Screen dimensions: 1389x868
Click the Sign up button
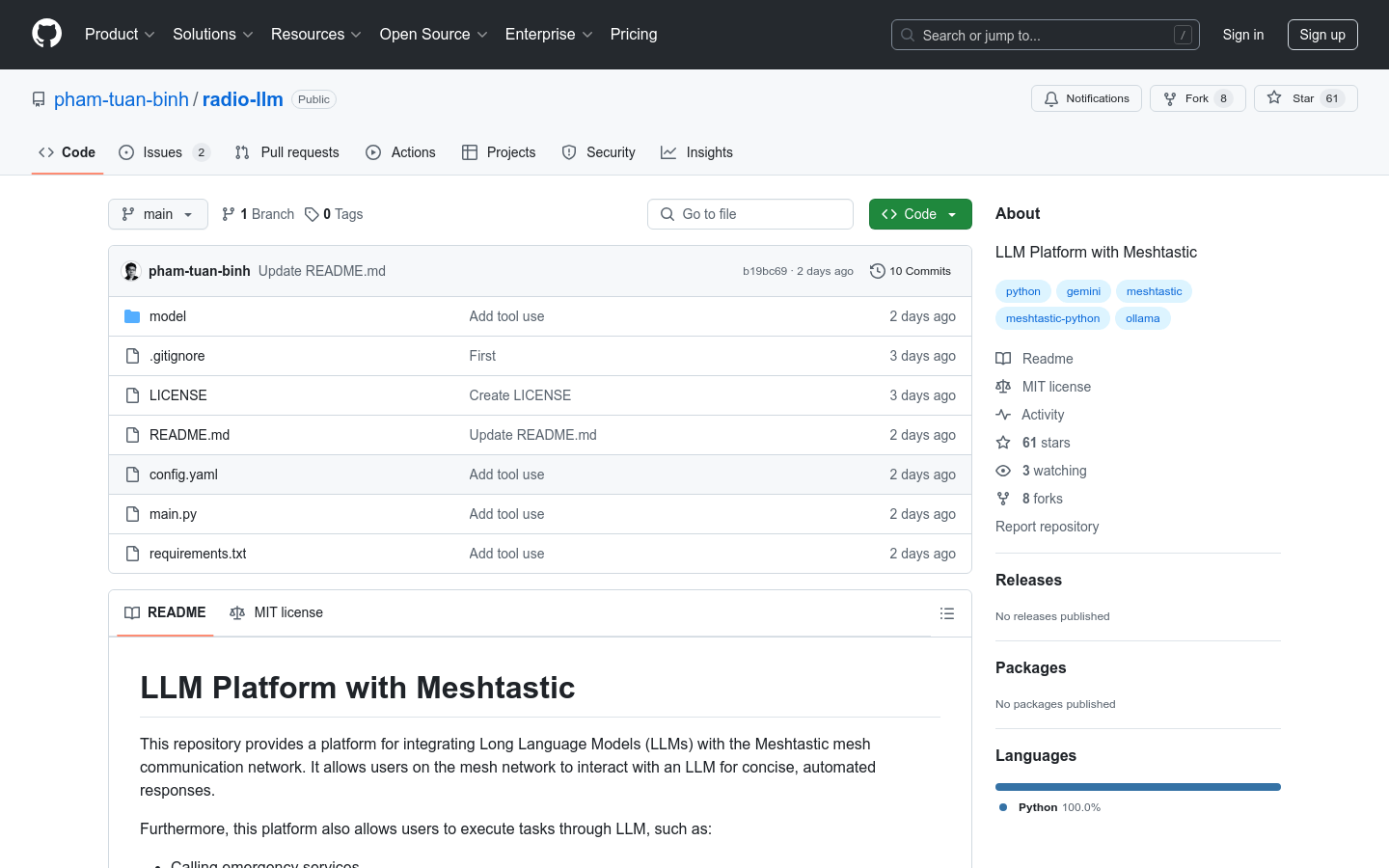[x=1322, y=35]
